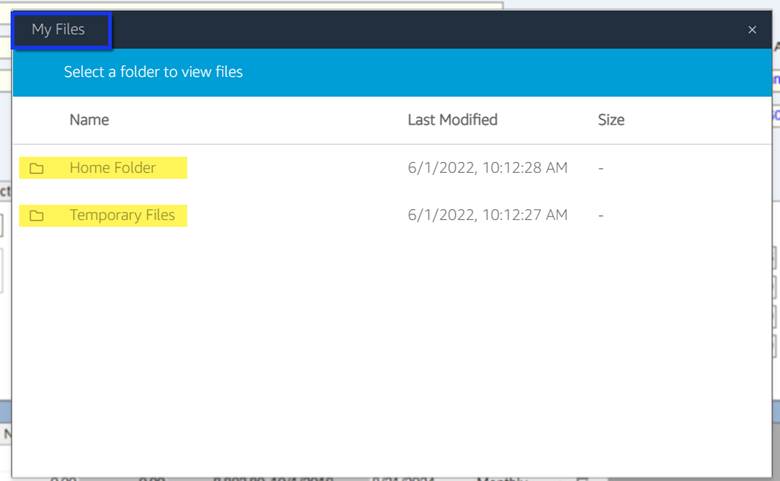
Task: Click the Temporary Files folder icon
Action: [x=36, y=215]
